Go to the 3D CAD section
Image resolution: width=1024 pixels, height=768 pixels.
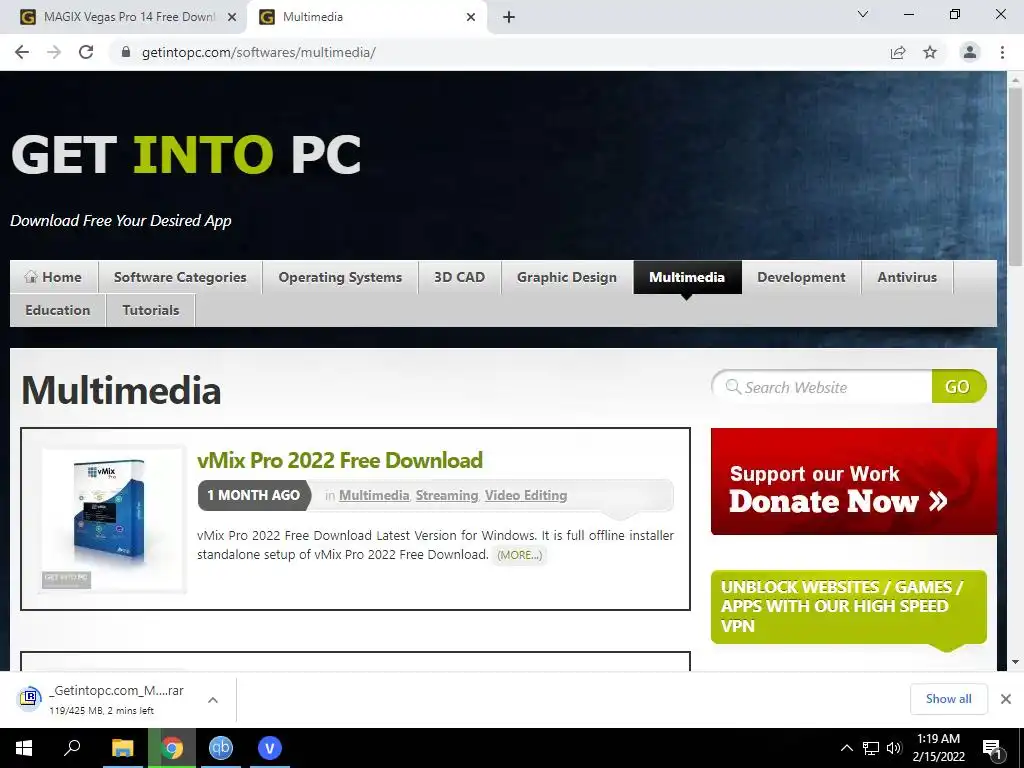point(460,277)
